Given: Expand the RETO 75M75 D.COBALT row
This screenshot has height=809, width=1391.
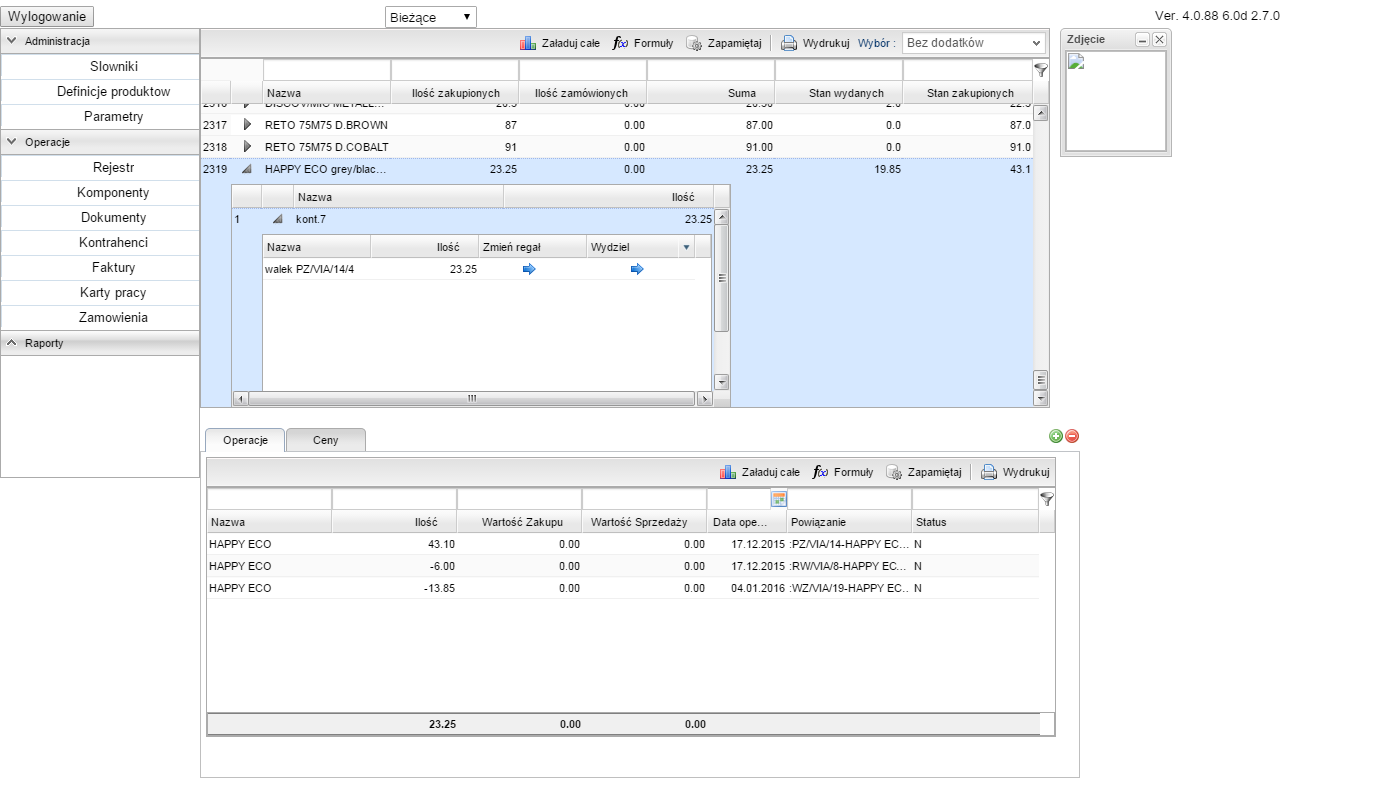Looking at the screenshot, I should coord(247,147).
